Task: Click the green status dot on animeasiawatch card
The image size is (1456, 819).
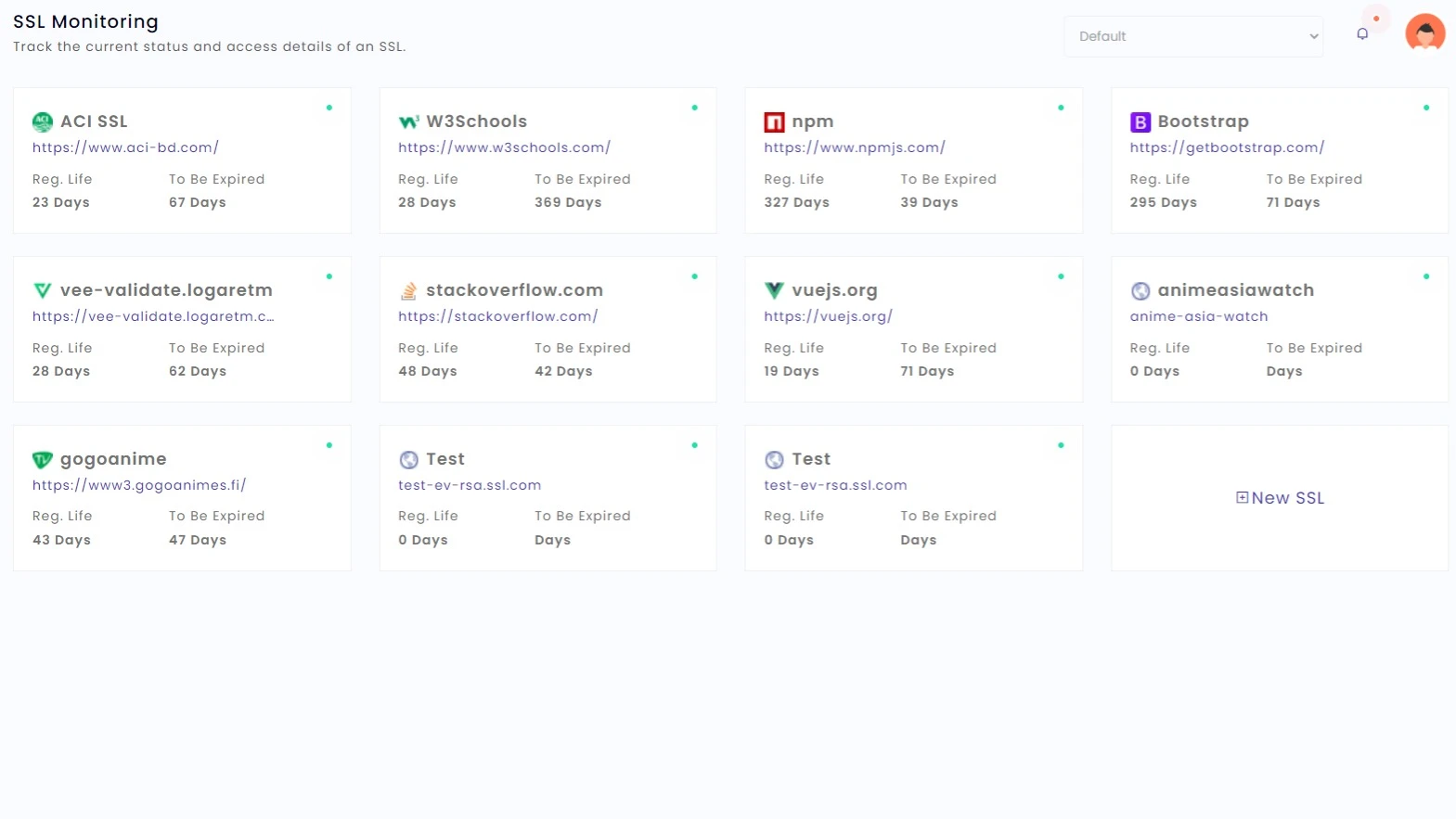Action: tap(1426, 276)
